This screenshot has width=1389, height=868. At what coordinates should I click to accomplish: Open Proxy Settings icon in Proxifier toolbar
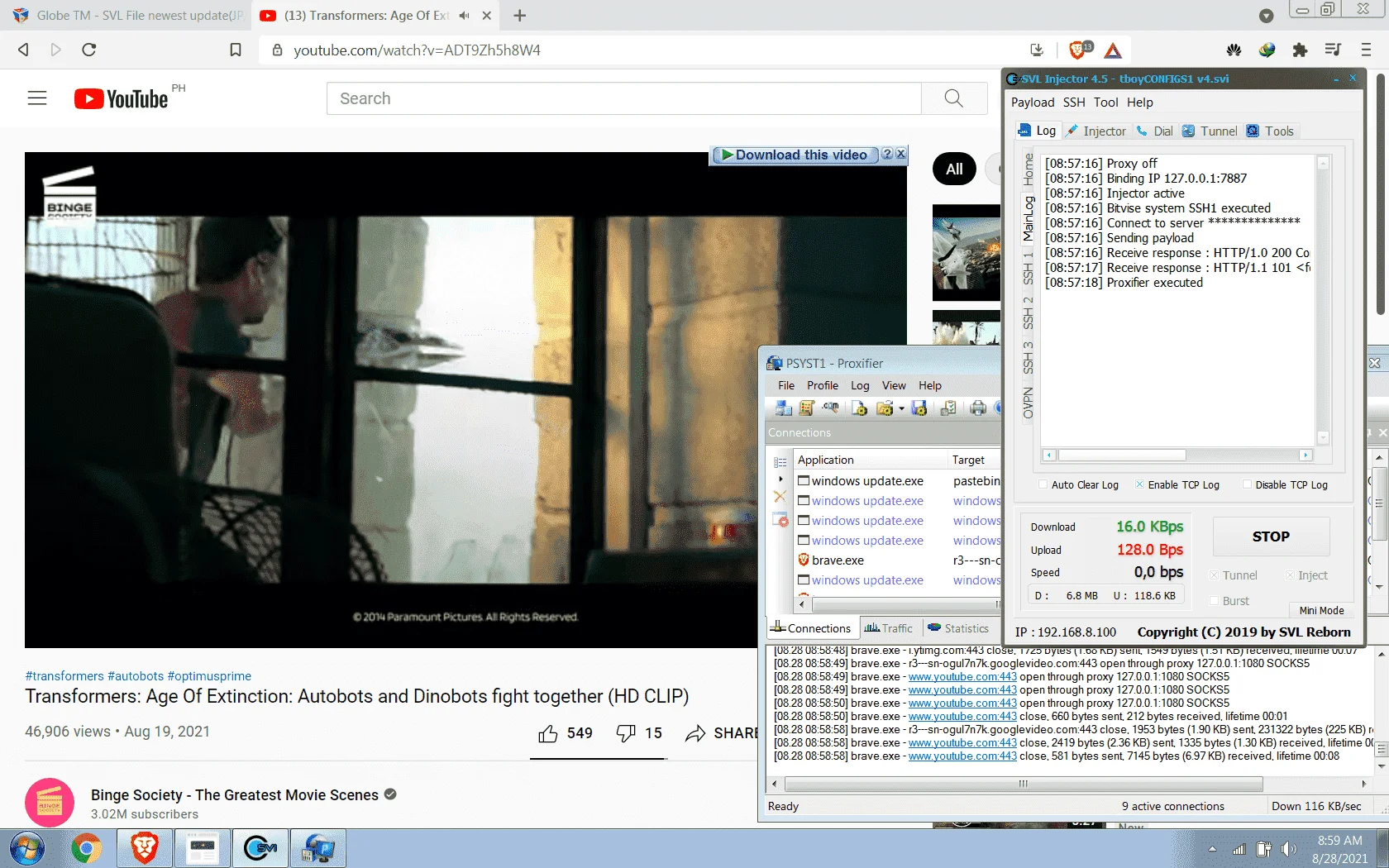click(x=783, y=408)
